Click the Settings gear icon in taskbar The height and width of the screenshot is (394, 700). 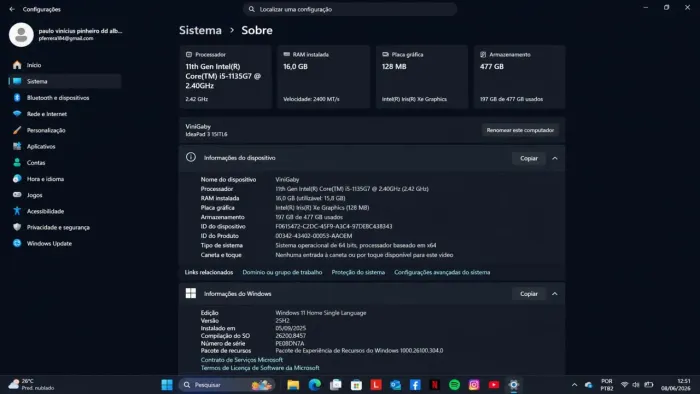[x=514, y=385]
